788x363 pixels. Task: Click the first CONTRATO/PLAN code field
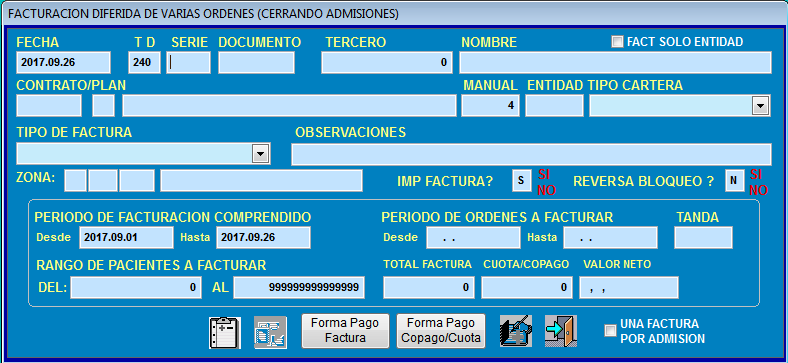point(49,106)
